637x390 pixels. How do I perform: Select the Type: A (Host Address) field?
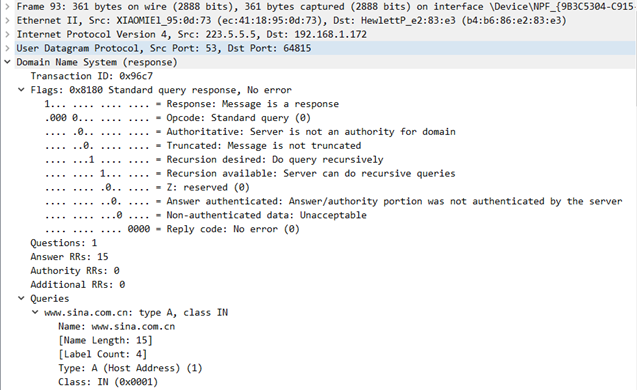pyautogui.click(x=130, y=368)
